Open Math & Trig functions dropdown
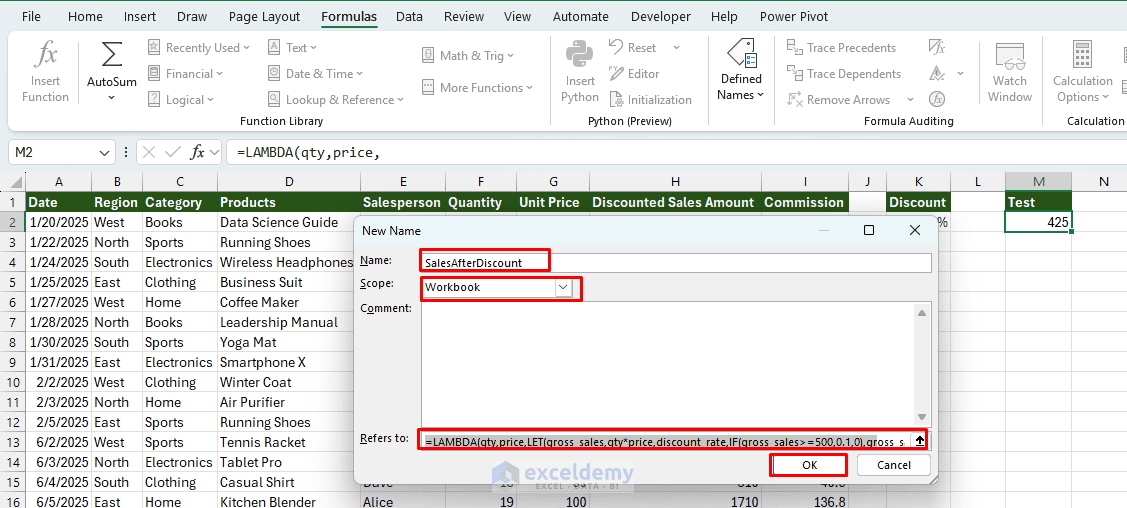The width and height of the screenshot is (1127, 508). point(467,55)
